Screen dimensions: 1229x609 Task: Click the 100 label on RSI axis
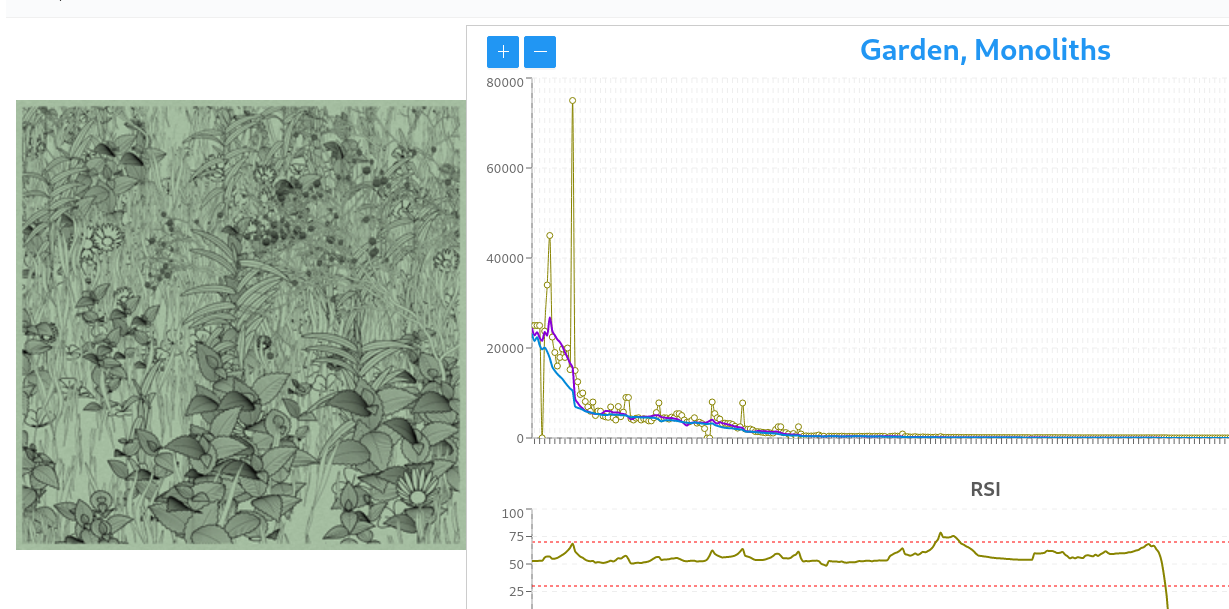click(x=512, y=514)
